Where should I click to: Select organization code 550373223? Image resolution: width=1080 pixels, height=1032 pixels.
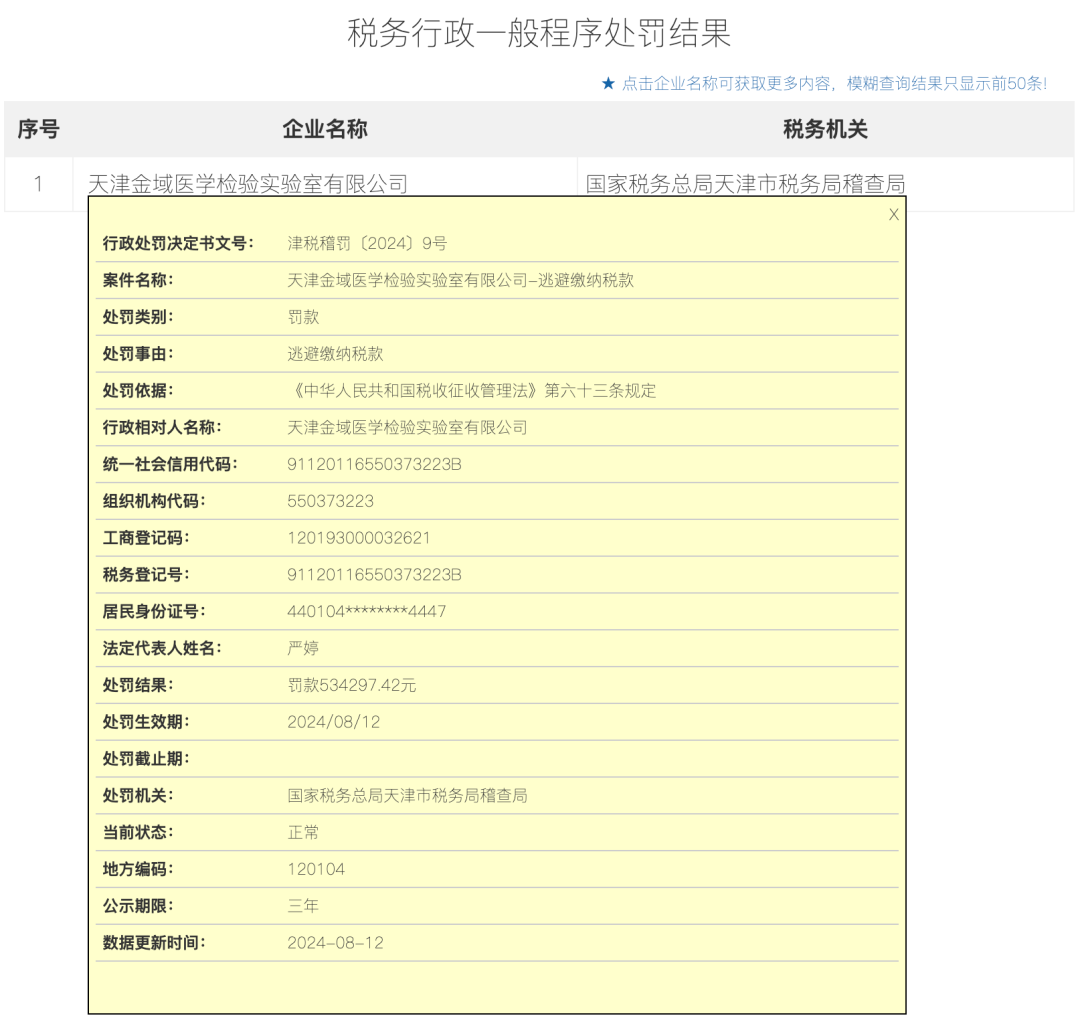pyautogui.click(x=330, y=501)
